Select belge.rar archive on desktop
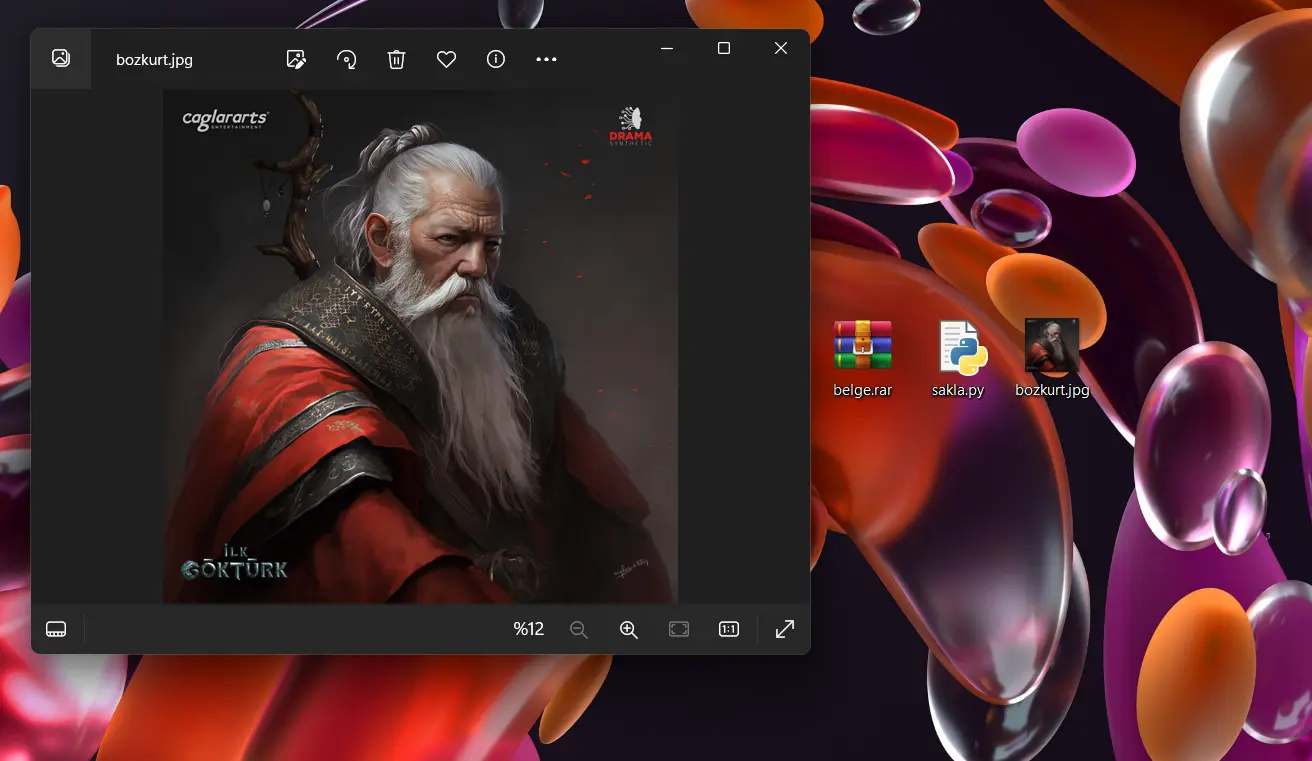1312x761 pixels. pos(862,359)
